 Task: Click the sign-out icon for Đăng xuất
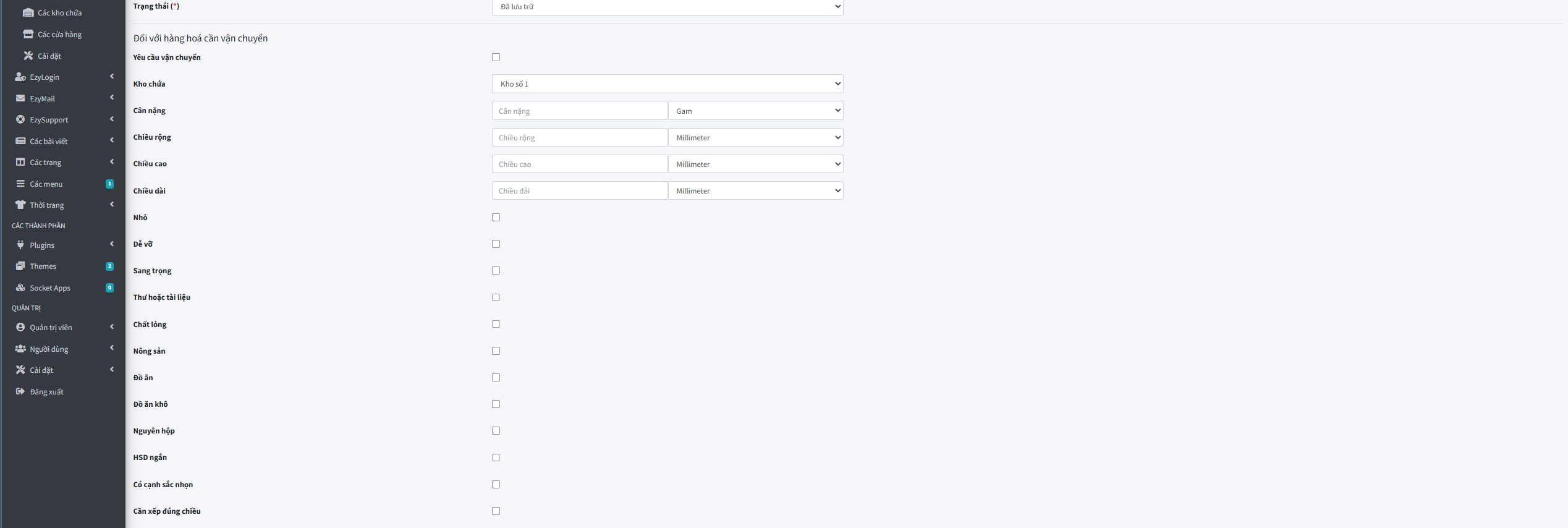(x=20, y=391)
